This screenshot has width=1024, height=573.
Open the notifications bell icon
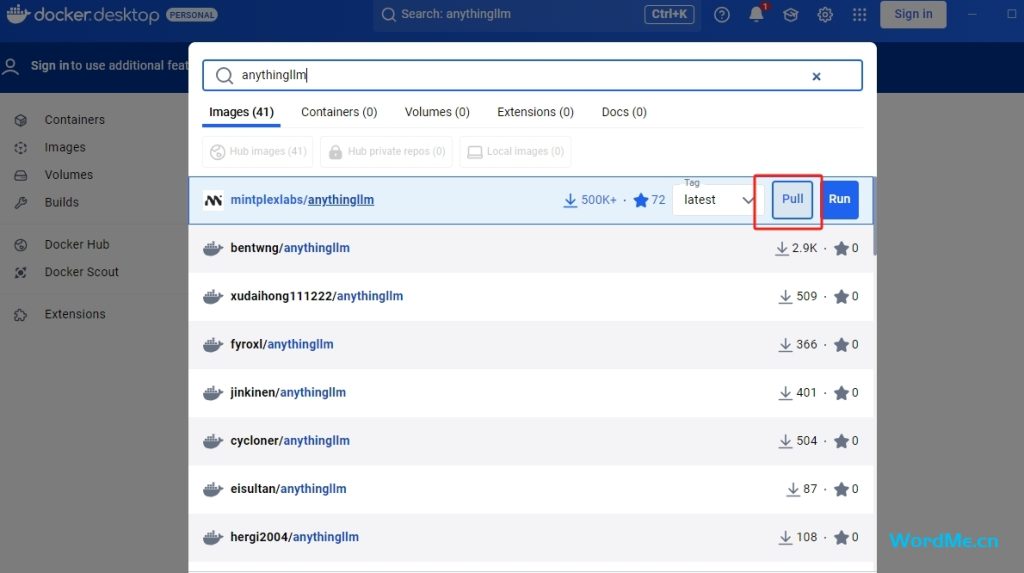click(756, 14)
